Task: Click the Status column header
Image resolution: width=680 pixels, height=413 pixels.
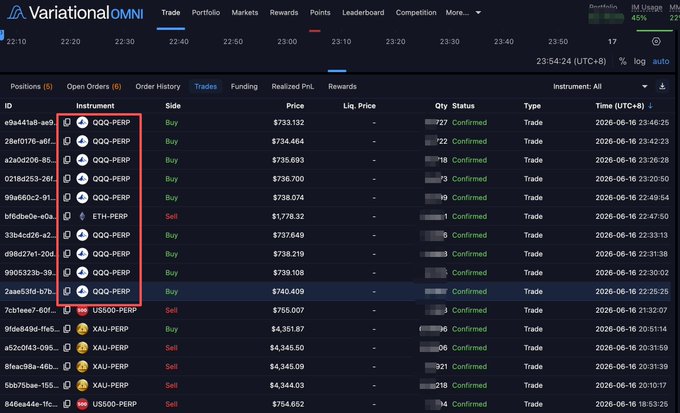Action: (x=463, y=105)
